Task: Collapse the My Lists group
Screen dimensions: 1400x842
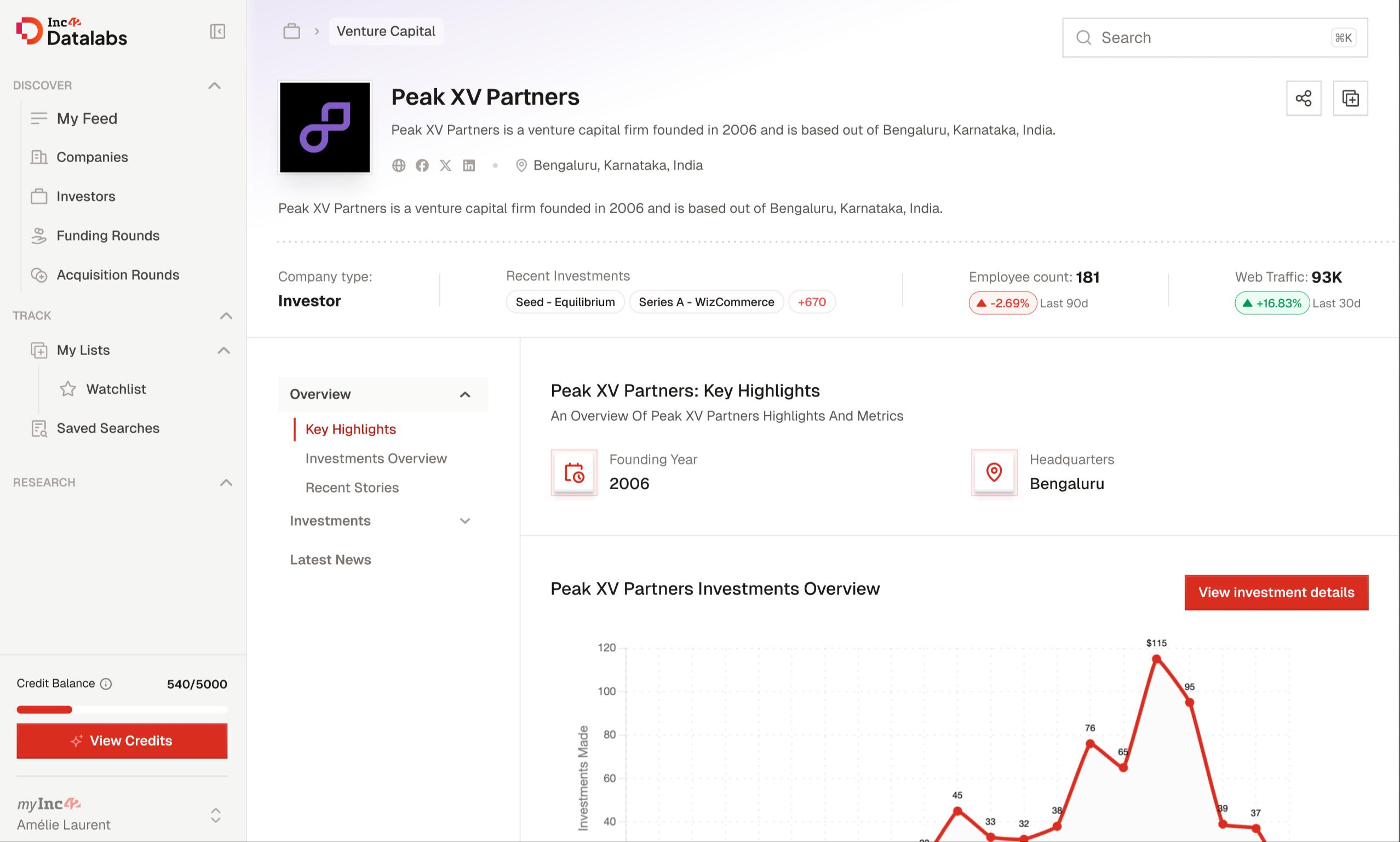Action: click(224, 351)
